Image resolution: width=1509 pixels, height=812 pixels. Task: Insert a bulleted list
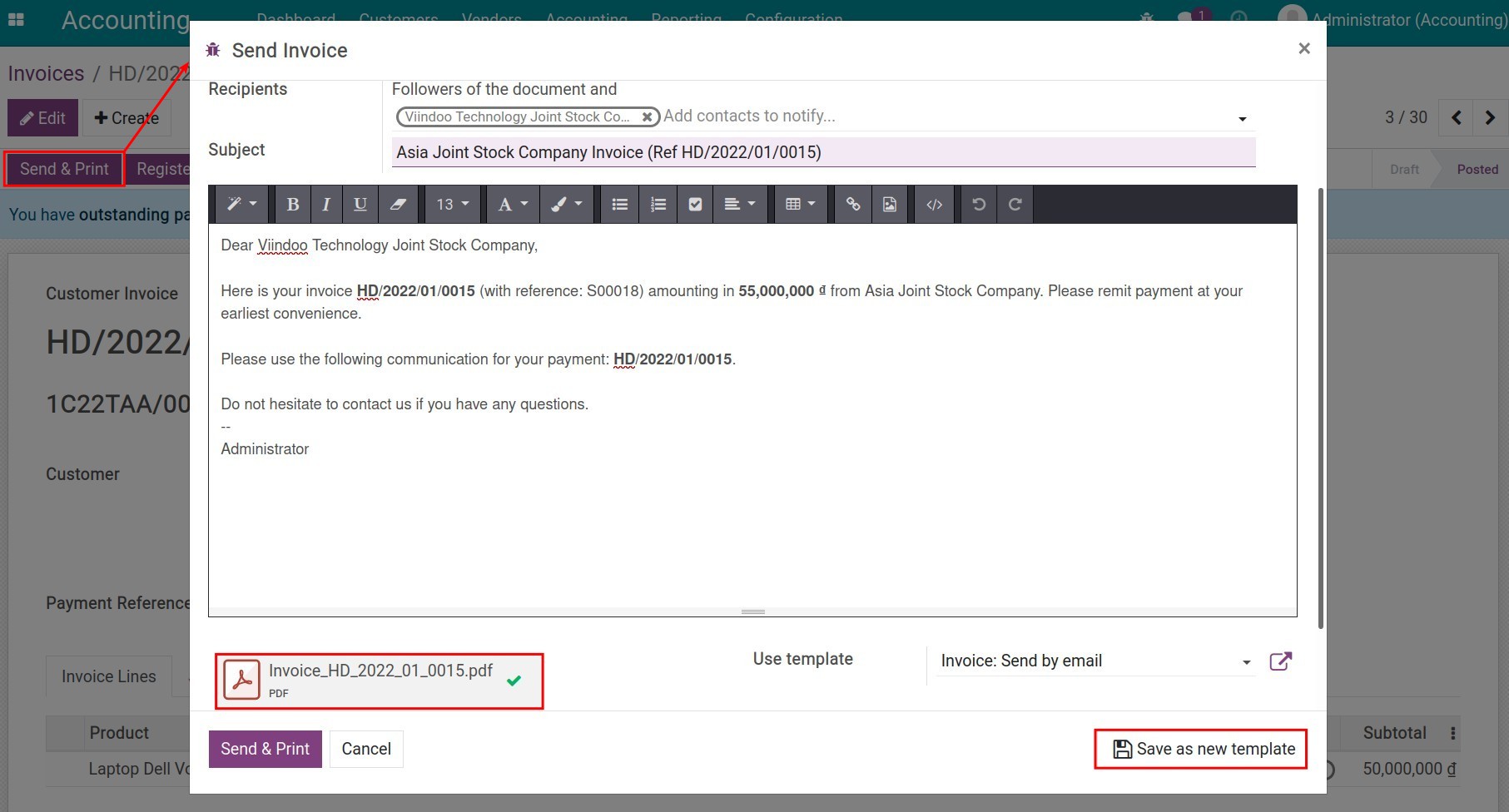619,204
